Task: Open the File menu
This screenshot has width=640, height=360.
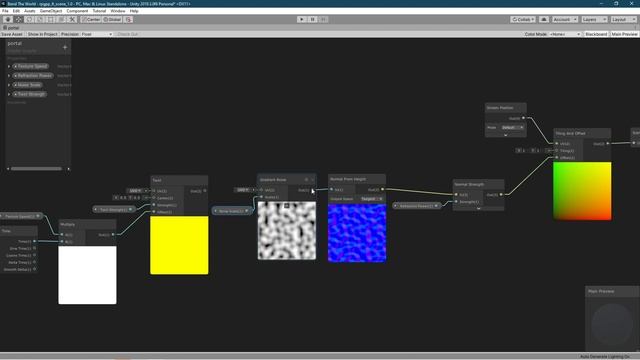Action: coord(5,11)
